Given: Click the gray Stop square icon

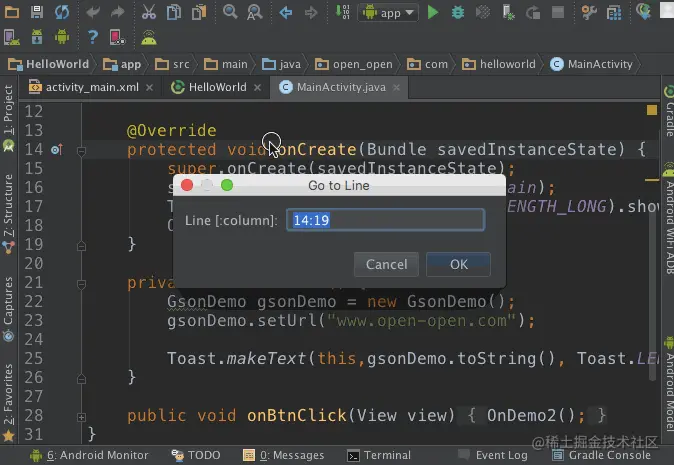Looking at the screenshot, I should (558, 12).
